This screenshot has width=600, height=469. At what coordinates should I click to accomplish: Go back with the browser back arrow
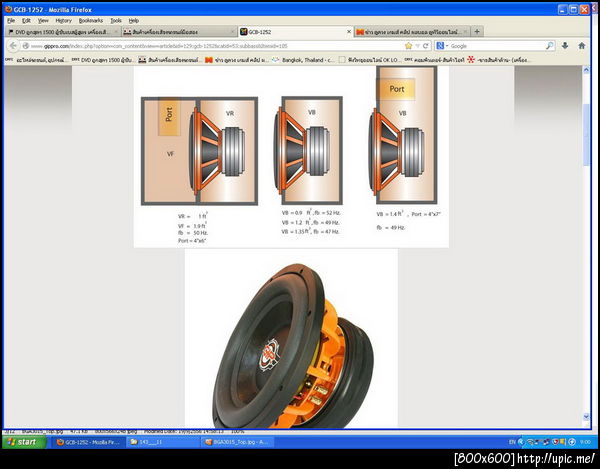coord(13,46)
